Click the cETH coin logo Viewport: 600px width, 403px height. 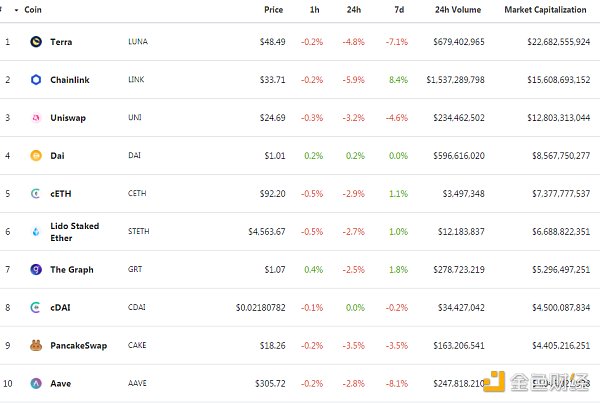pos(36,193)
